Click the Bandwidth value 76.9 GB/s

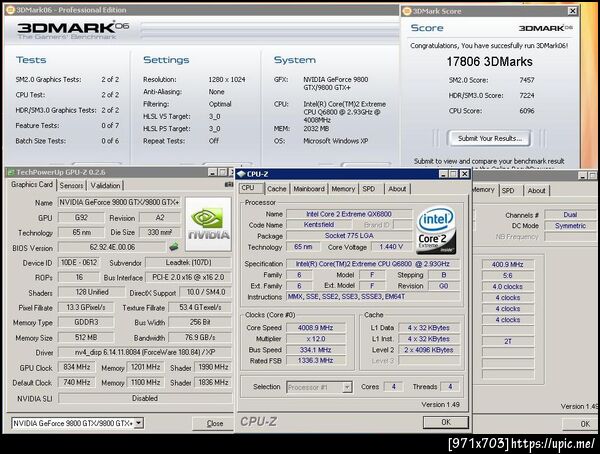point(200,337)
